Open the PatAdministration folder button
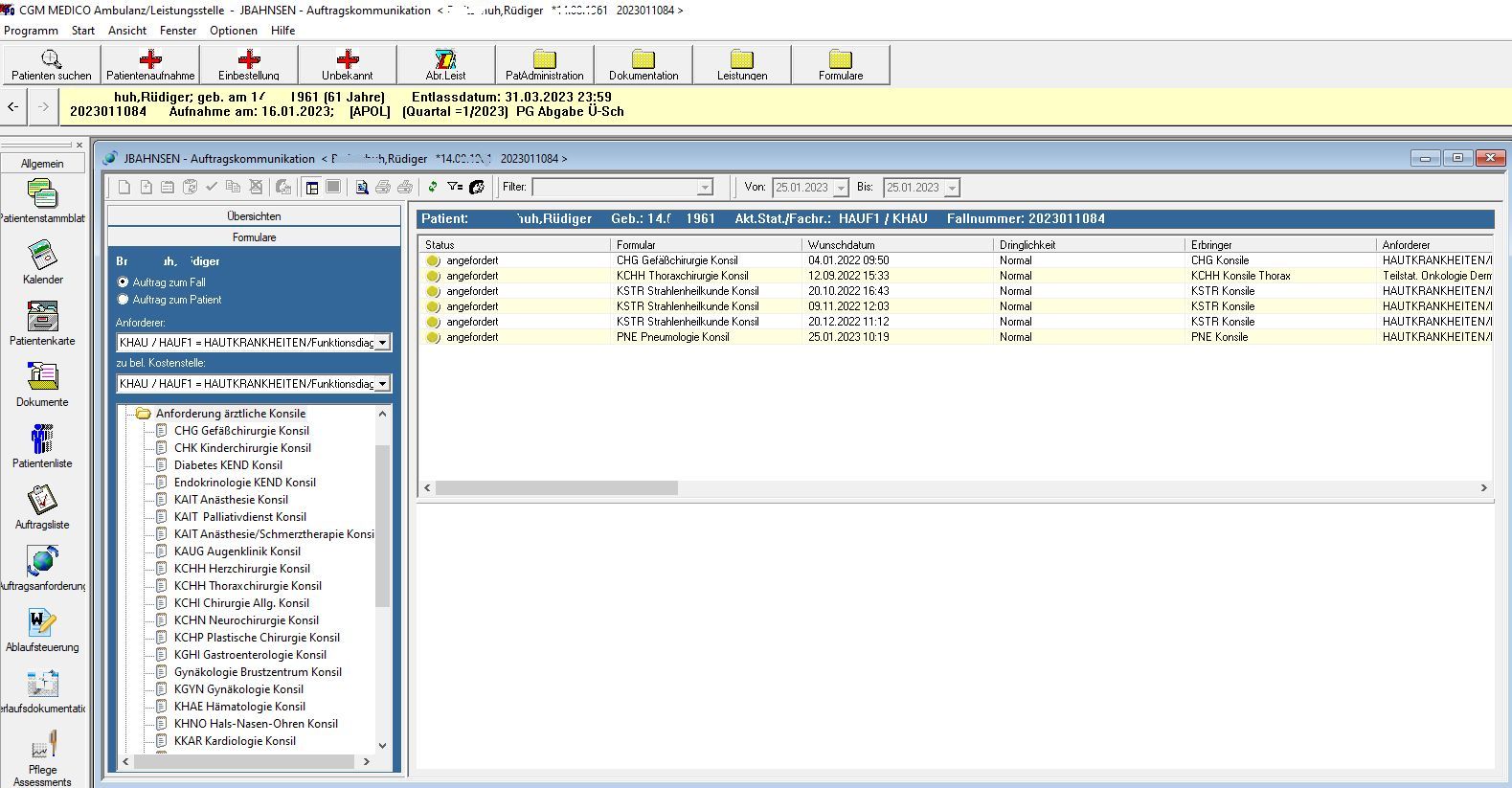Screen dimensions: 1512x788 tap(545, 64)
